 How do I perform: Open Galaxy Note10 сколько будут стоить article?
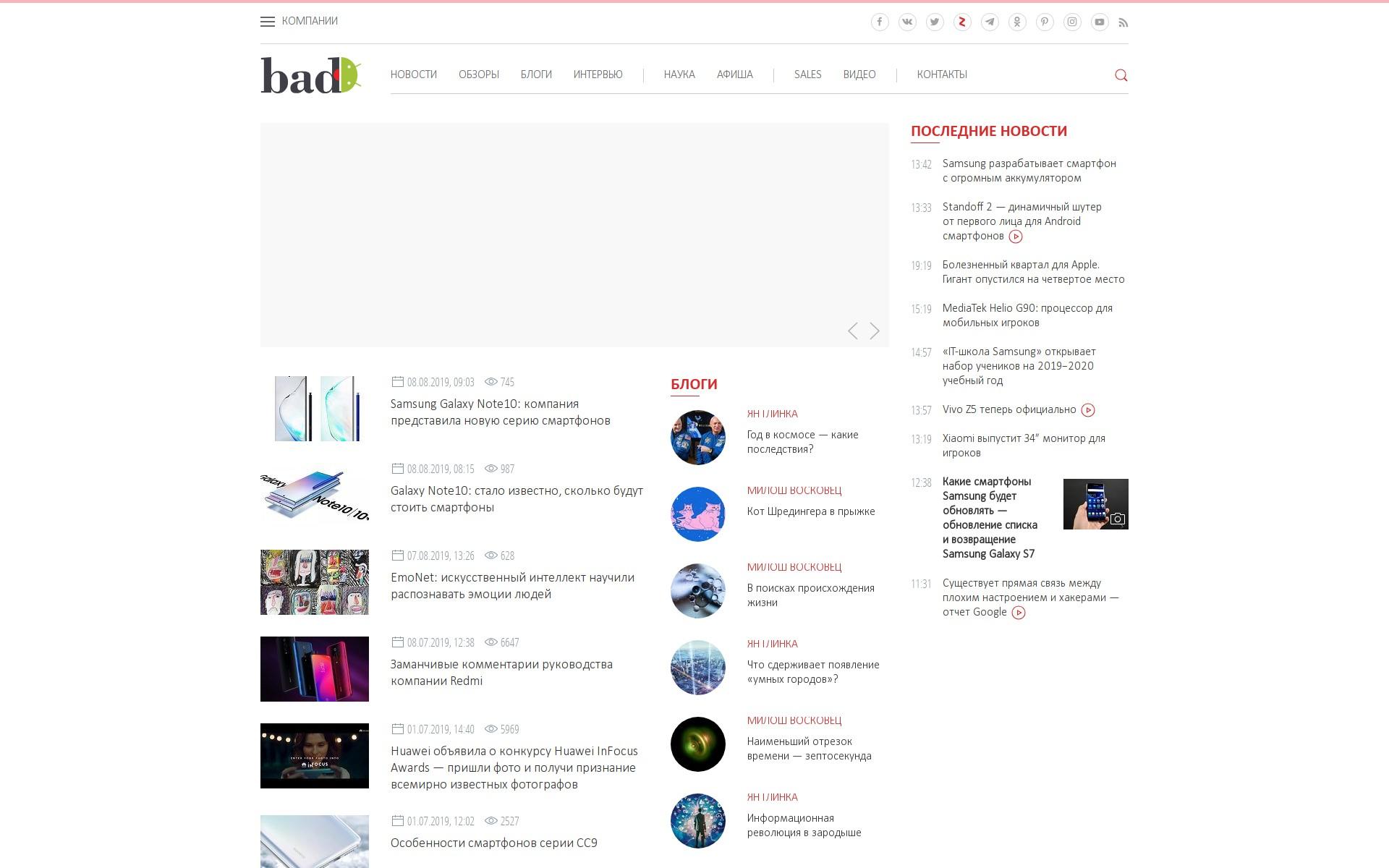[x=517, y=499]
